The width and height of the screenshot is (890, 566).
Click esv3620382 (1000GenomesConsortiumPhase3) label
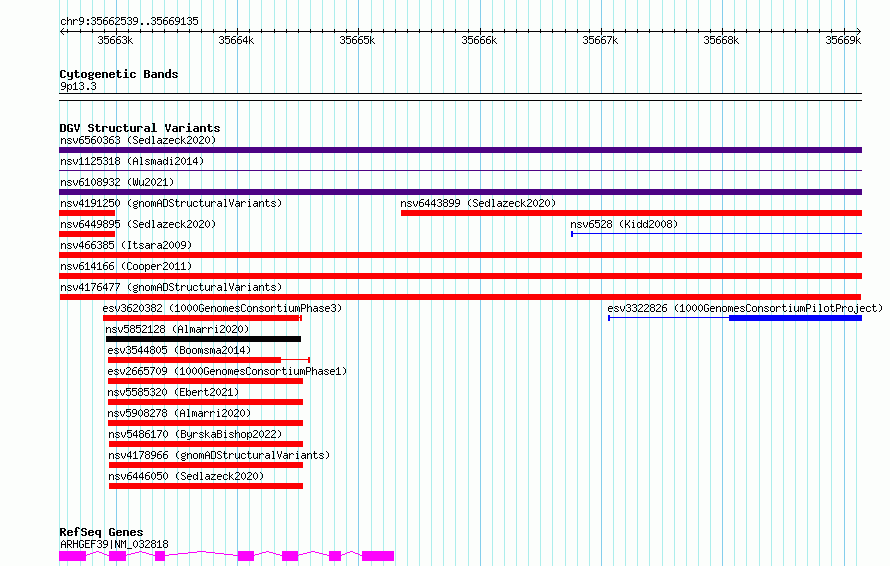pos(222,308)
